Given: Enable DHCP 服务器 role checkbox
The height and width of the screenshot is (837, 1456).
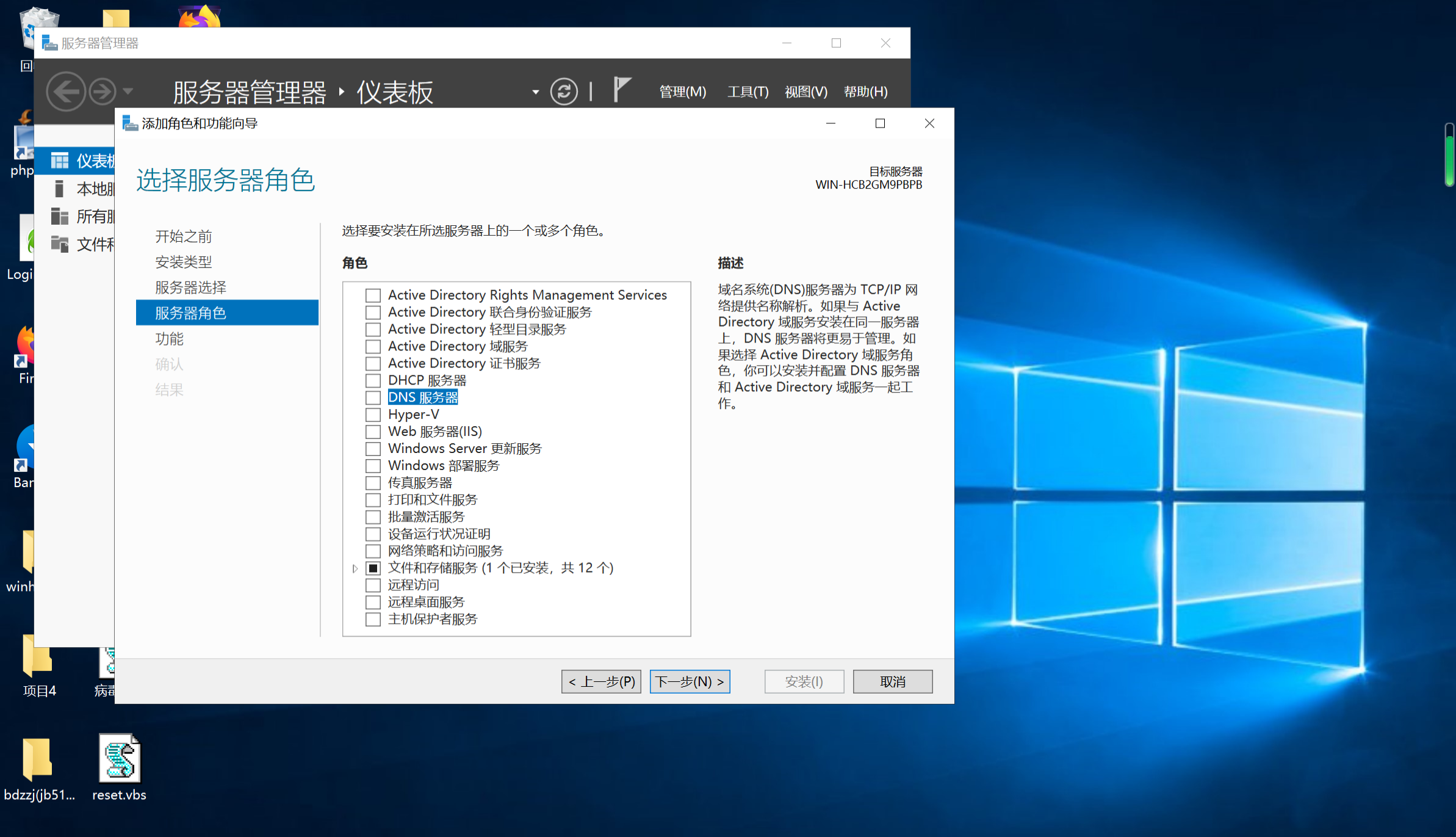Looking at the screenshot, I should click(373, 381).
